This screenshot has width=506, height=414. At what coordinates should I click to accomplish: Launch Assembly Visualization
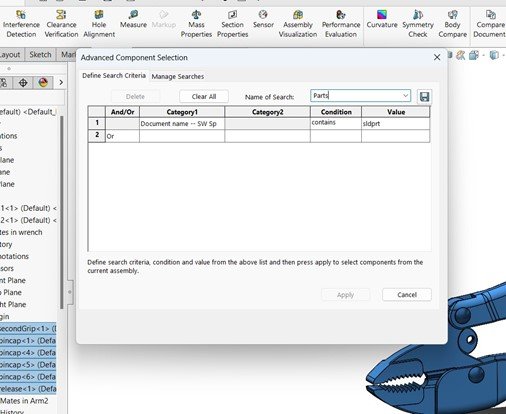pyautogui.click(x=298, y=24)
